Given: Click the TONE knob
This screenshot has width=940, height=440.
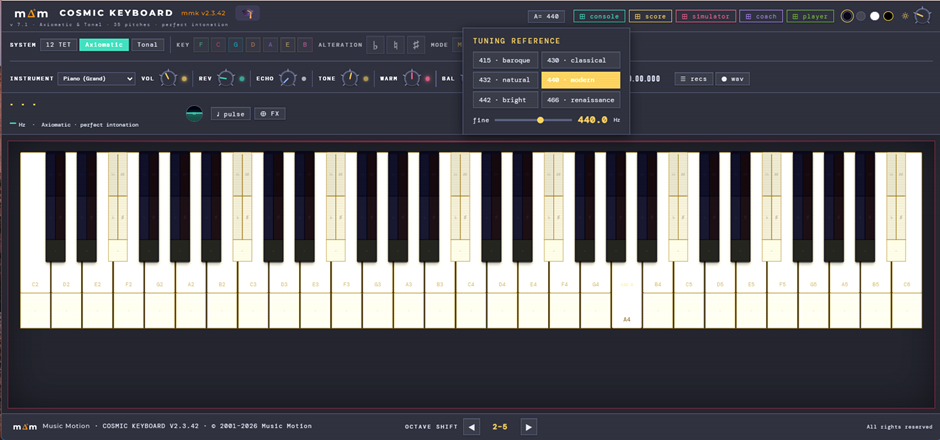Looking at the screenshot, I should click(x=350, y=78).
